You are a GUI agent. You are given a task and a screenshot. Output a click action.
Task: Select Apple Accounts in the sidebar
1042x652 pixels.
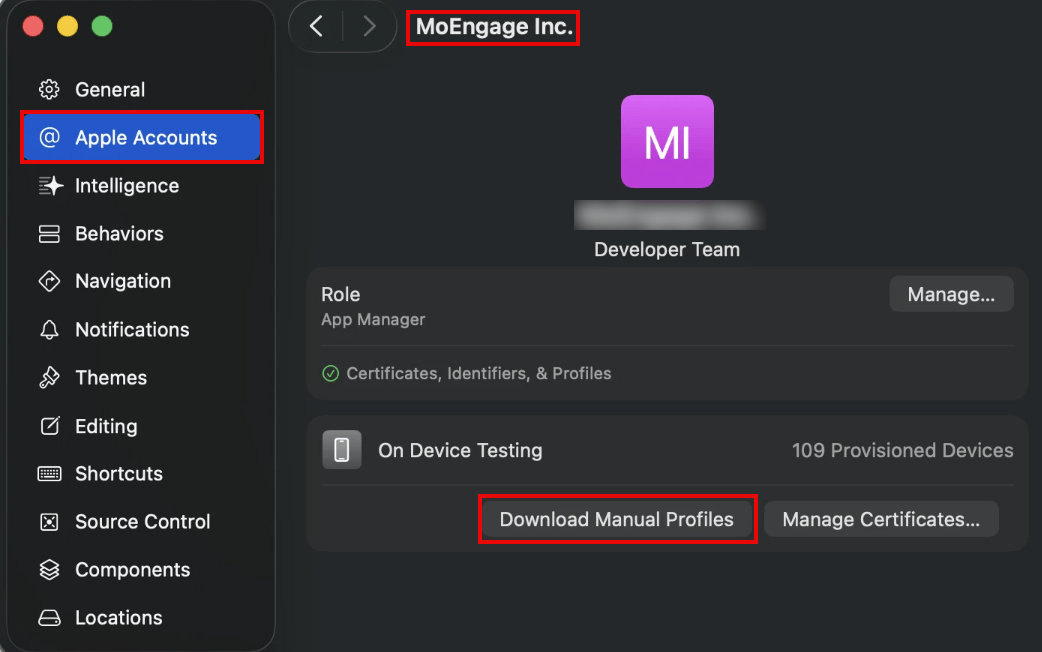tap(142, 138)
